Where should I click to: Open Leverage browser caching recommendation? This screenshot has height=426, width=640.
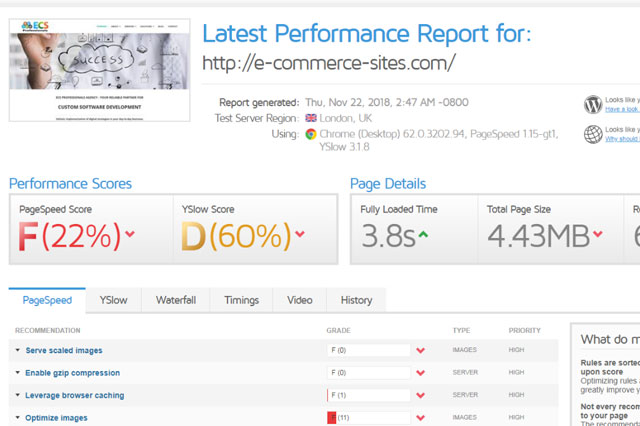click(75, 395)
